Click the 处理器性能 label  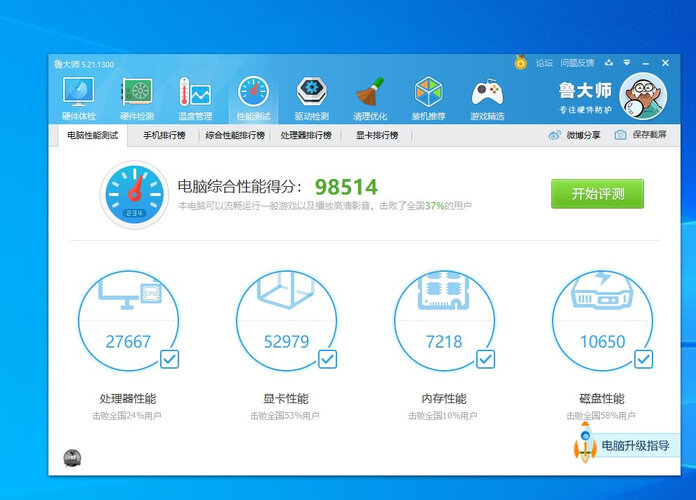(x=128, y=399)
